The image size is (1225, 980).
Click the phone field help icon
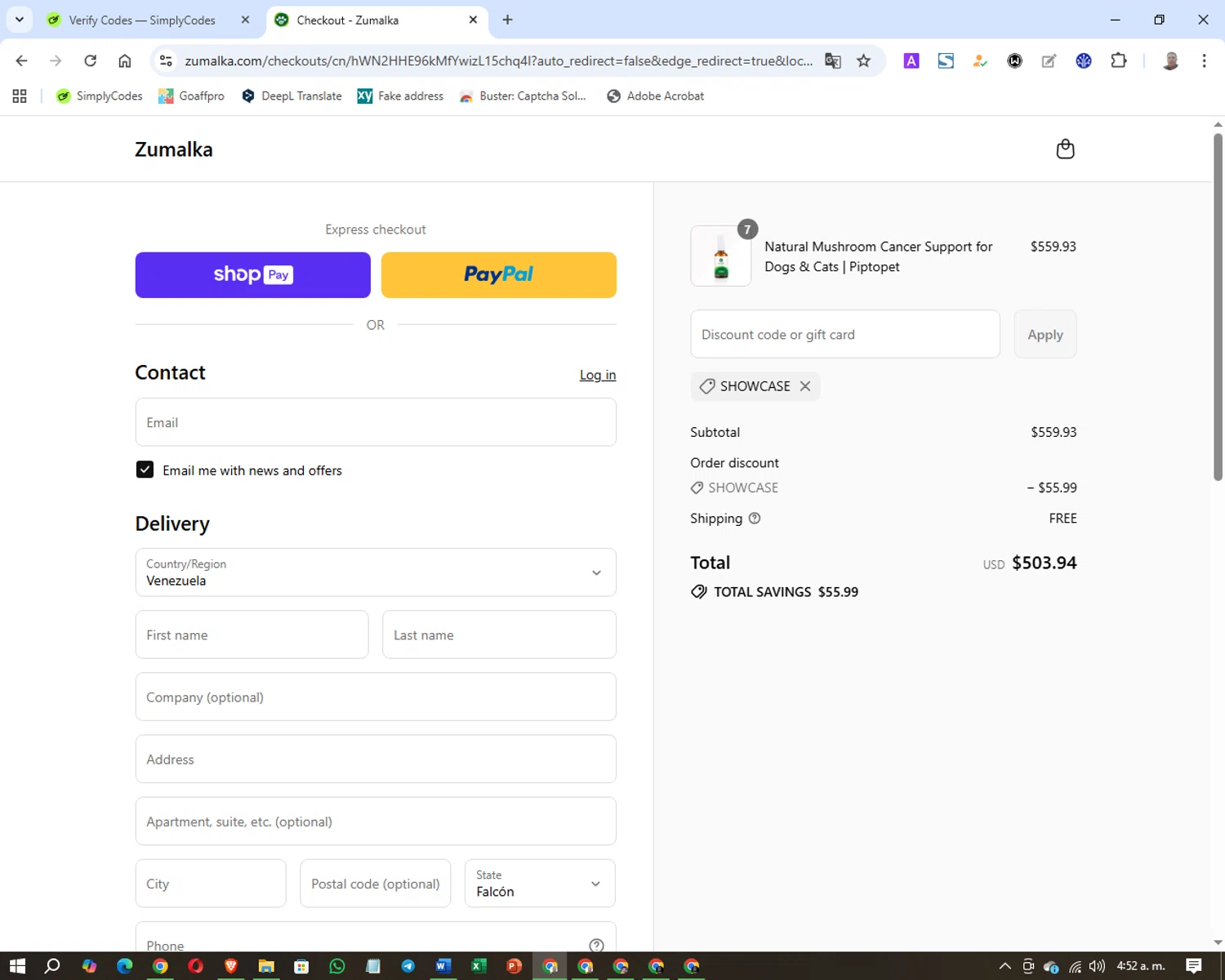click(597, 945)
